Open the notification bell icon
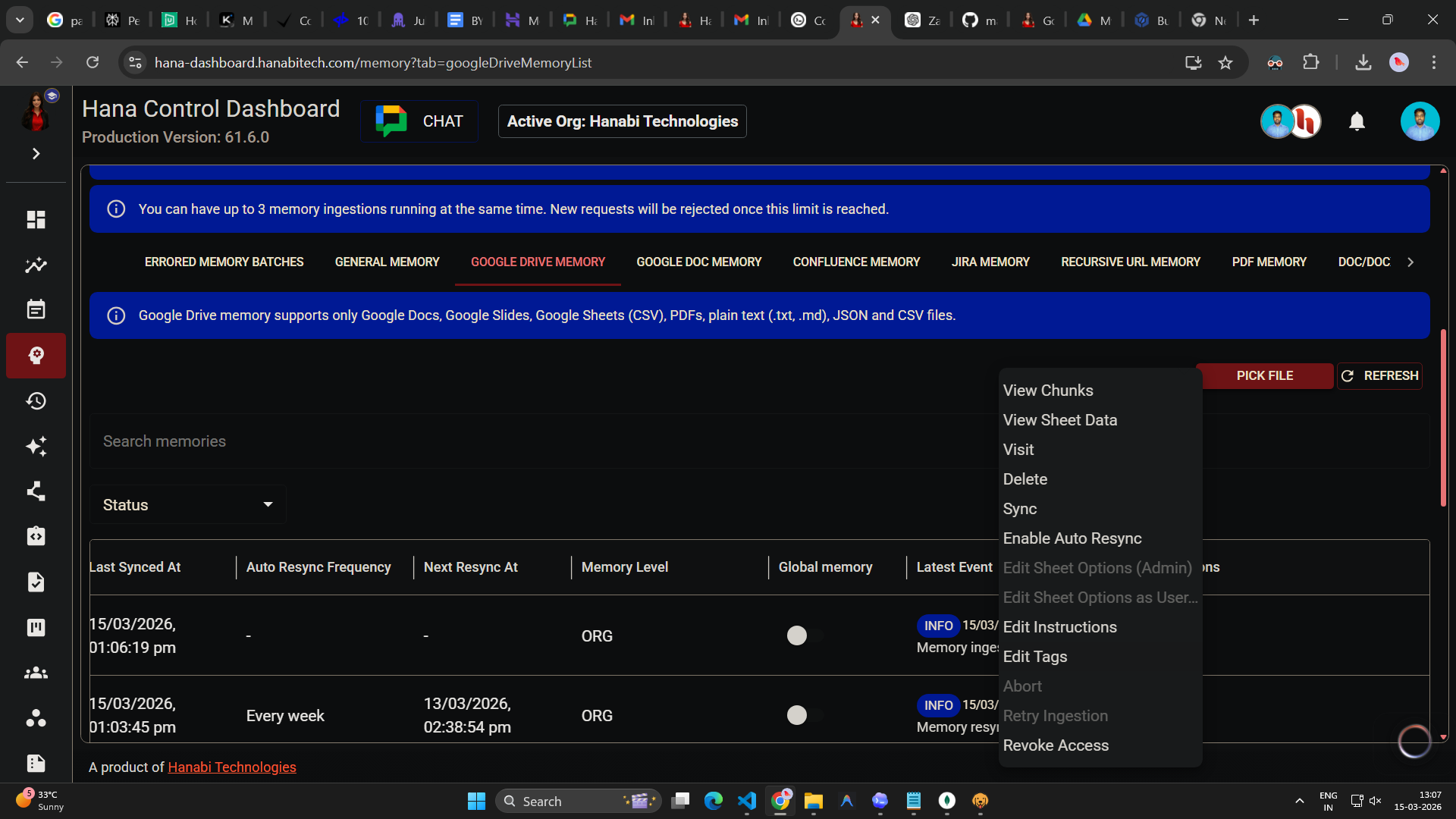 (x=1357, y=121)
